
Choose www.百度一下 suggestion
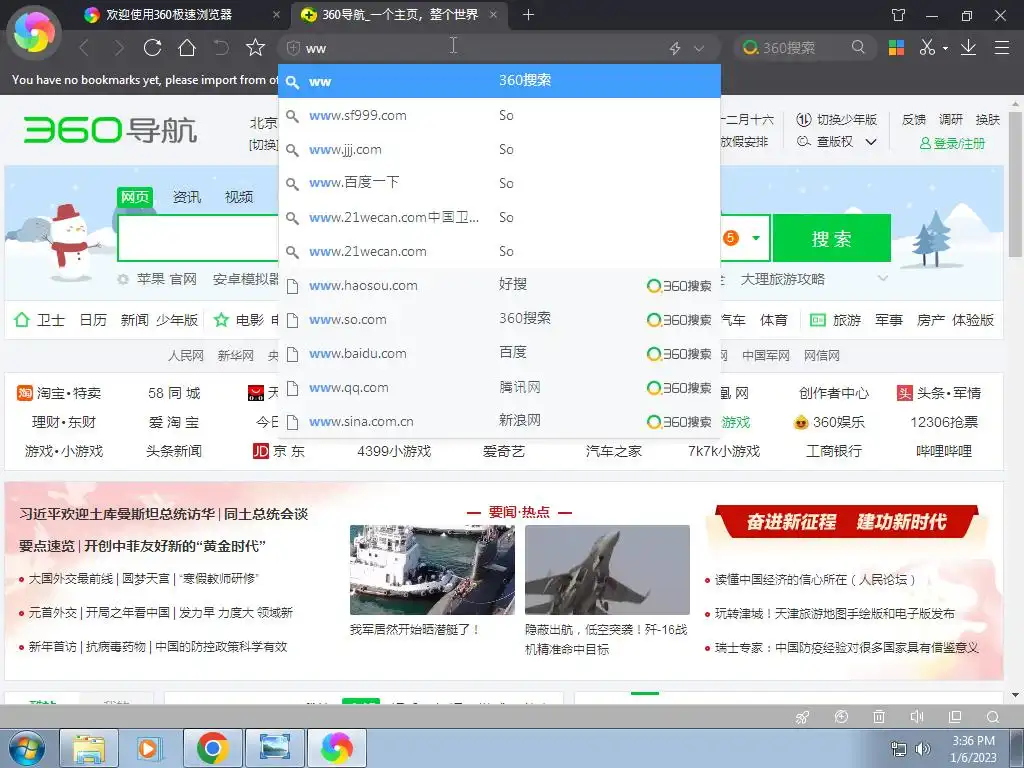coord(500,184)
